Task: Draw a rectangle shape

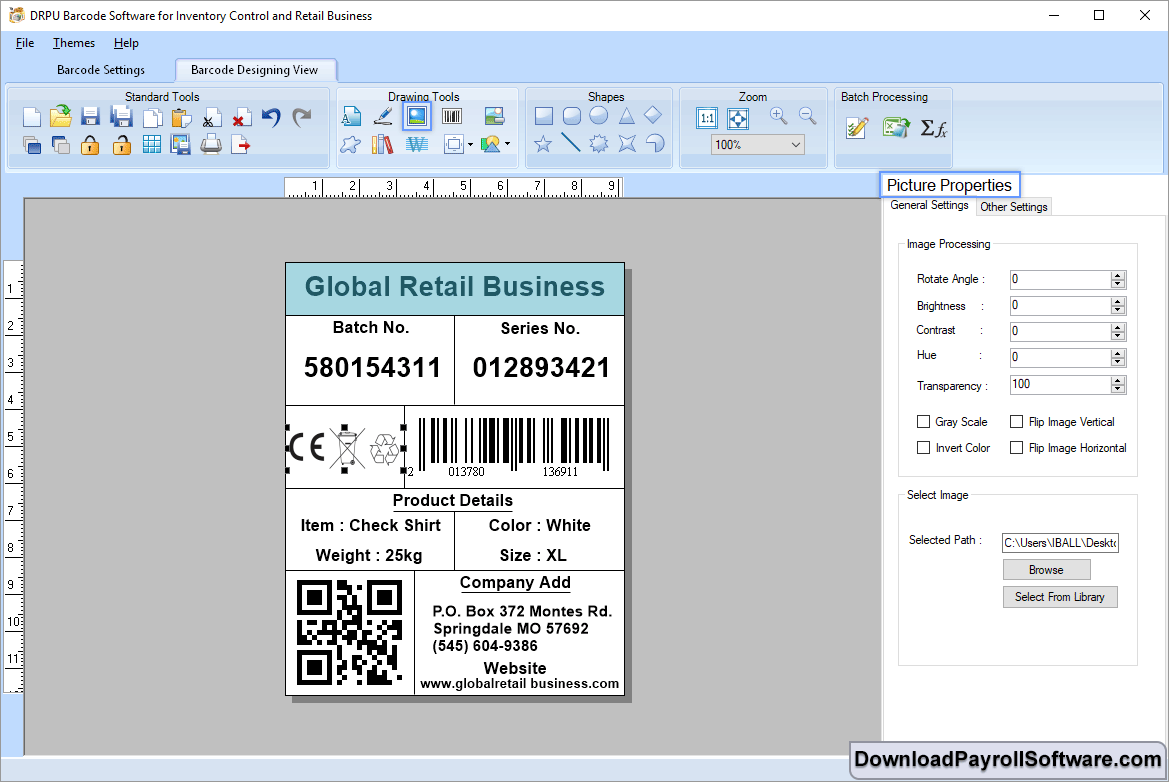Action: 544,116
